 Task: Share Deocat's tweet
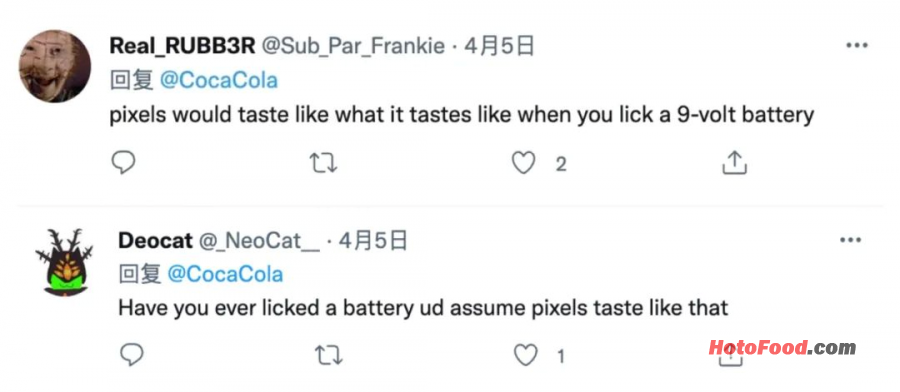[731, 357]
